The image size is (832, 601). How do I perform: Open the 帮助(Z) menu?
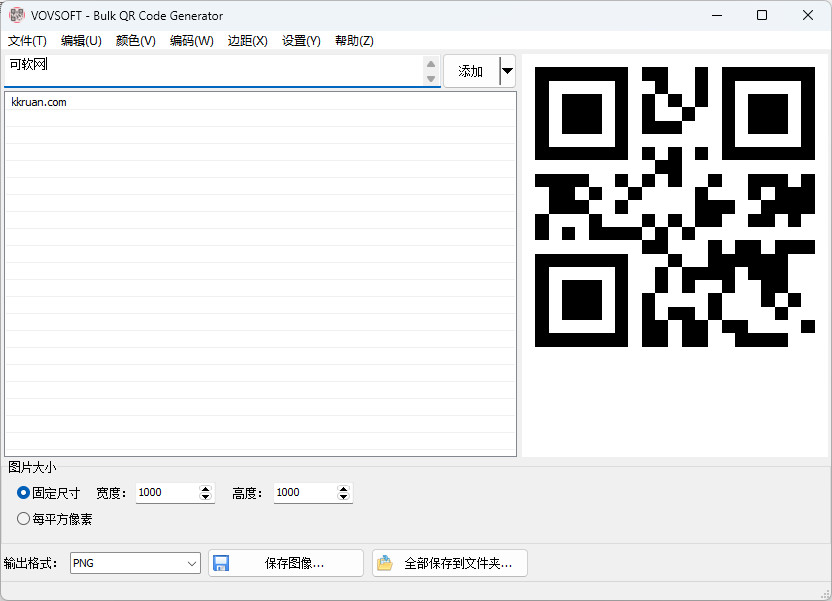[354, 41]
